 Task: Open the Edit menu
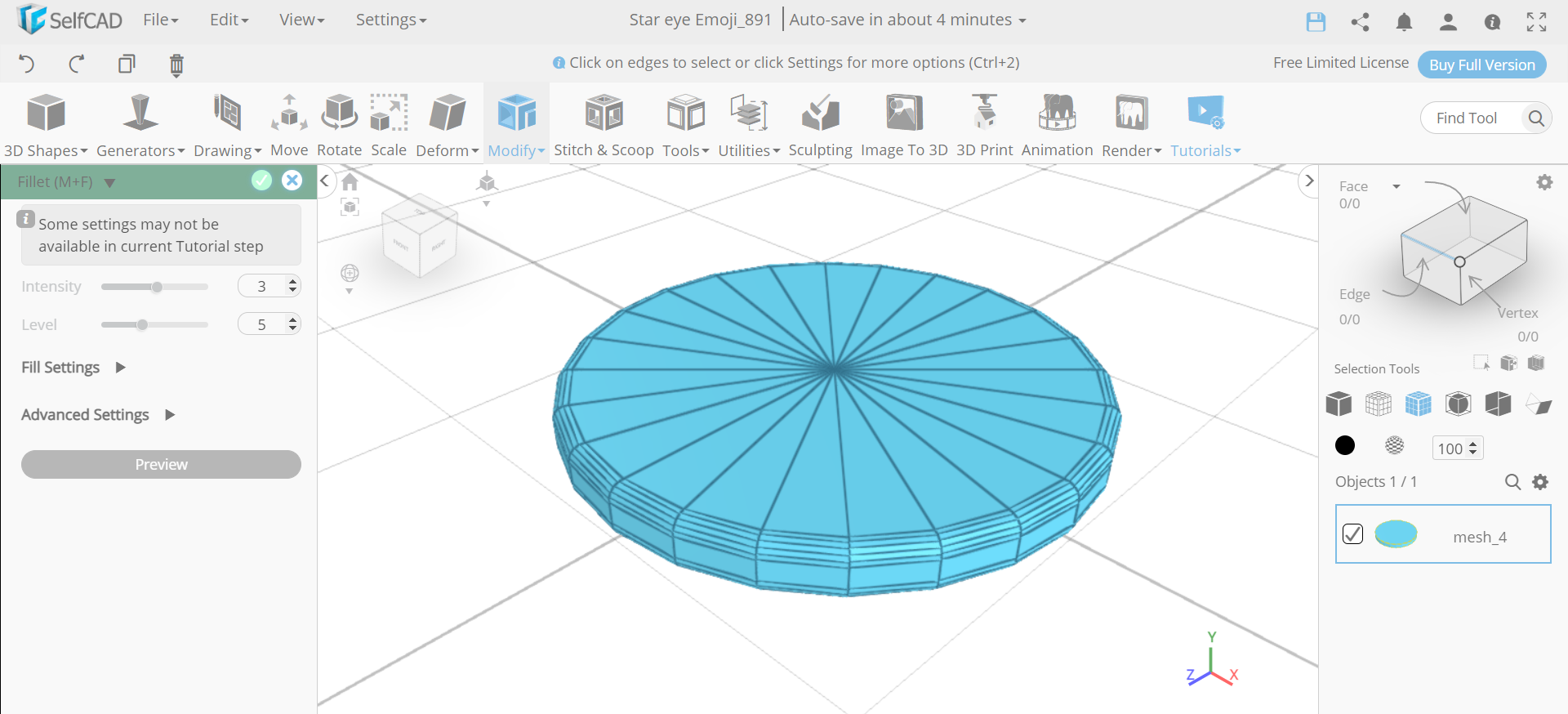coord(229,20)
